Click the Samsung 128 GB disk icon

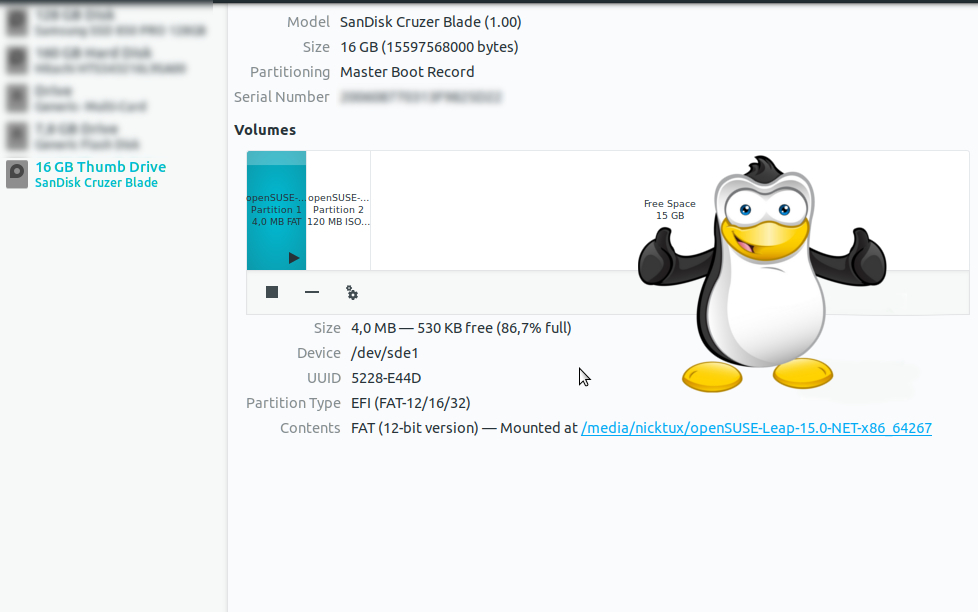coord(17,23)
